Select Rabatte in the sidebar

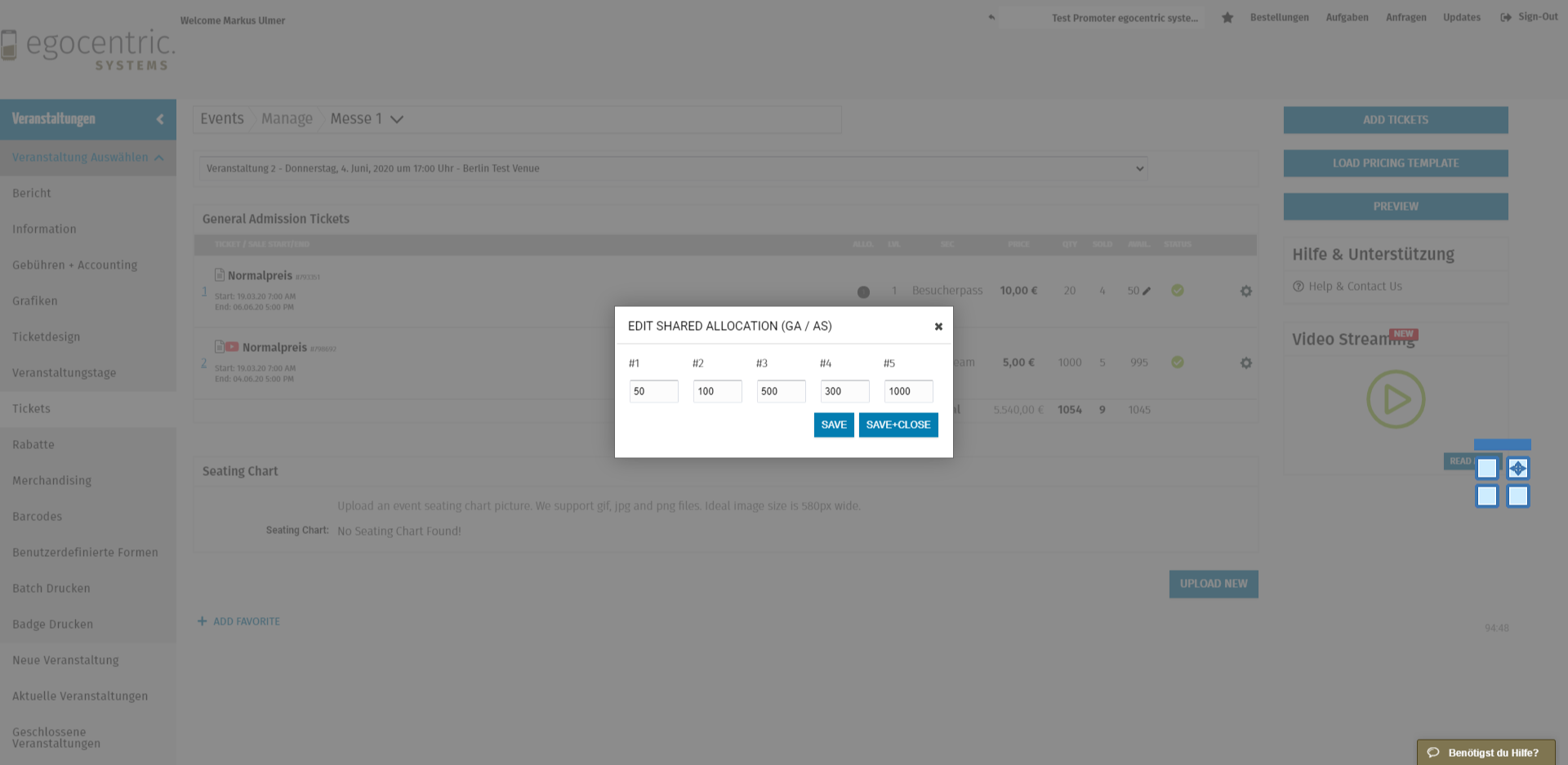point(33,445)
